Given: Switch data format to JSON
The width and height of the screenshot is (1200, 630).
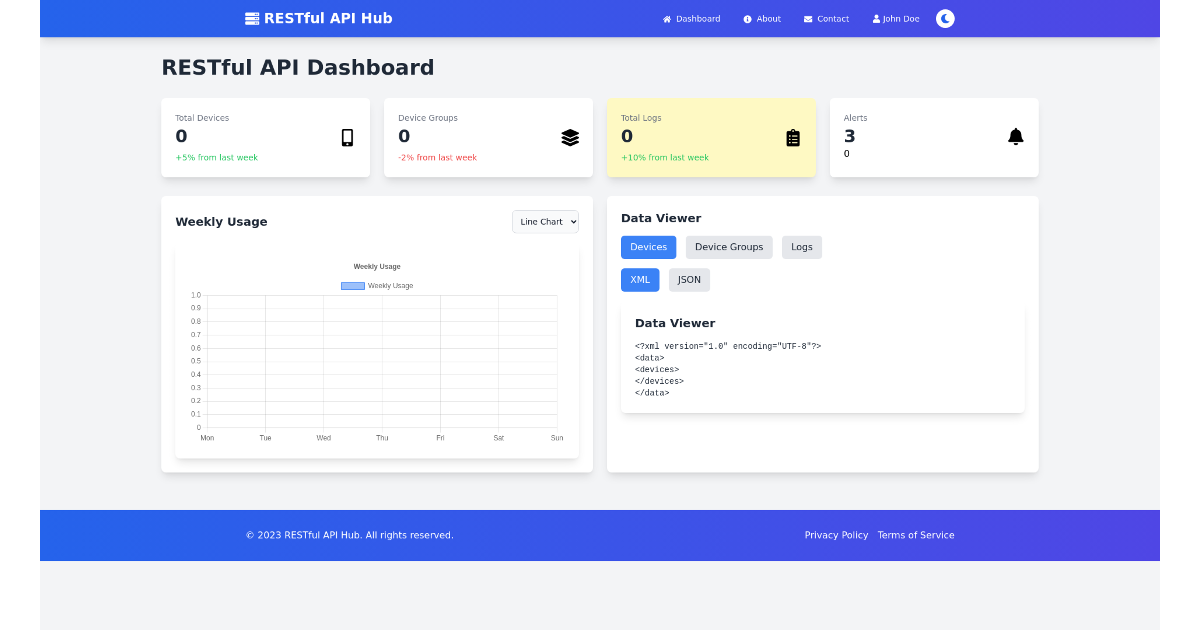Looking at the screenshot, I should (x=689, y=279).
